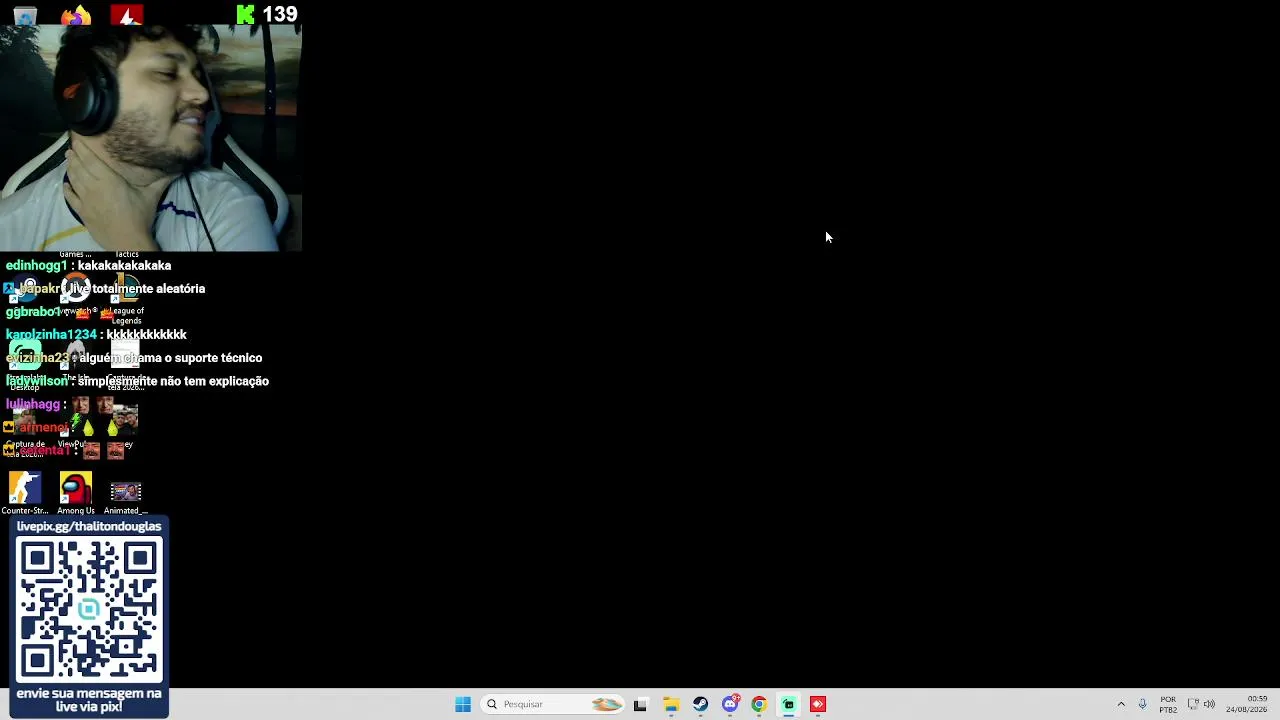This screenshot has width=1280, height=720.
Task: Click the livepix.gg/thalitondouglas link text
Action: coord(89,526)
